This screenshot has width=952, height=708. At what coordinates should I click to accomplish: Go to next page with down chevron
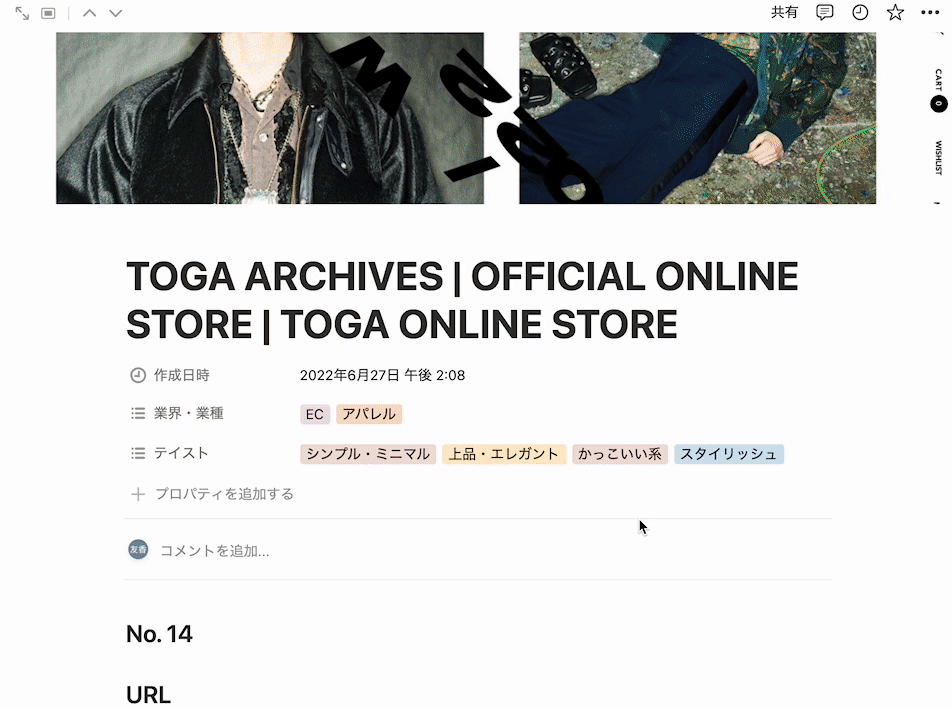(115, 13)
